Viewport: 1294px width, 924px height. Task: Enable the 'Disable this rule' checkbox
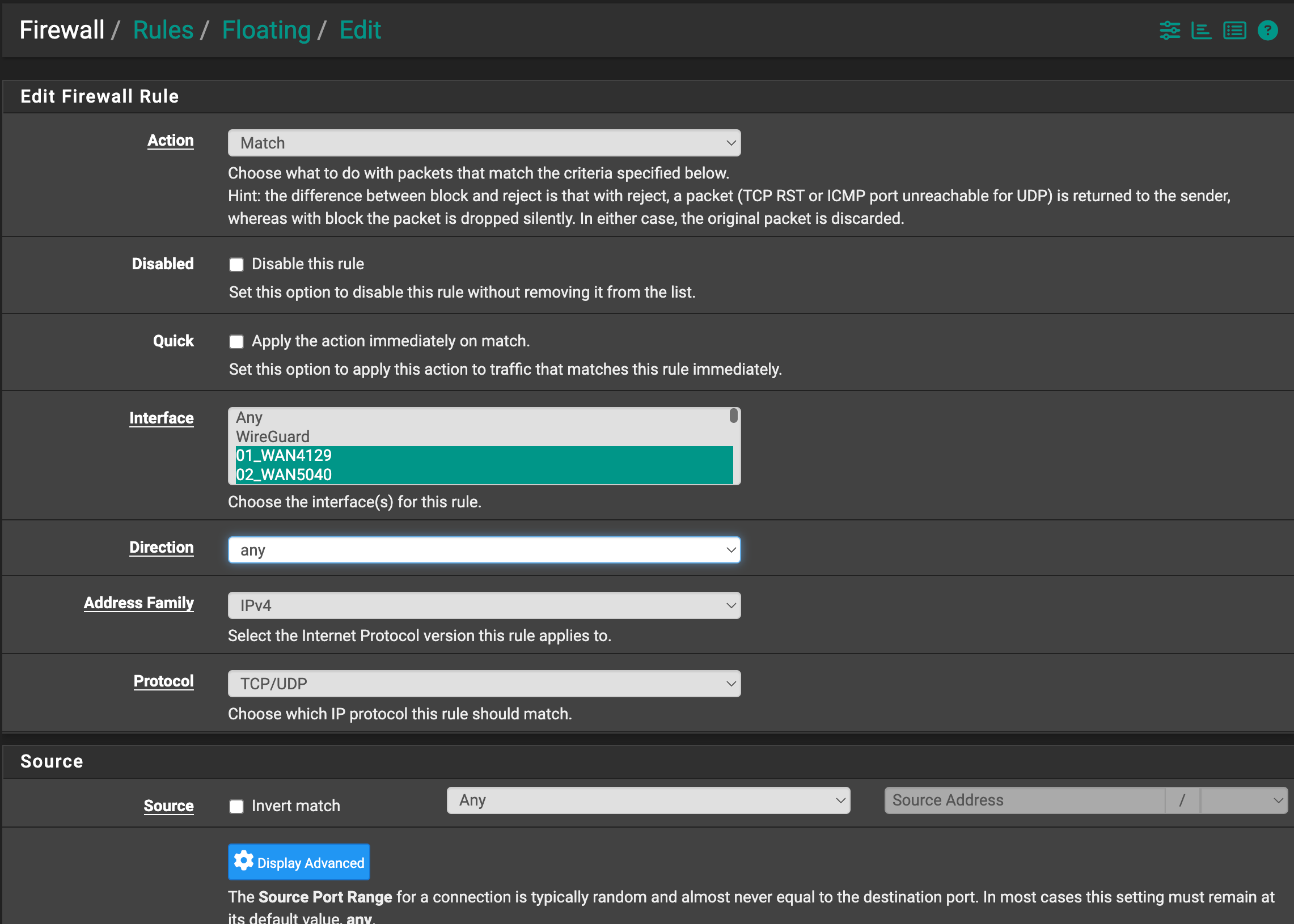236,265
